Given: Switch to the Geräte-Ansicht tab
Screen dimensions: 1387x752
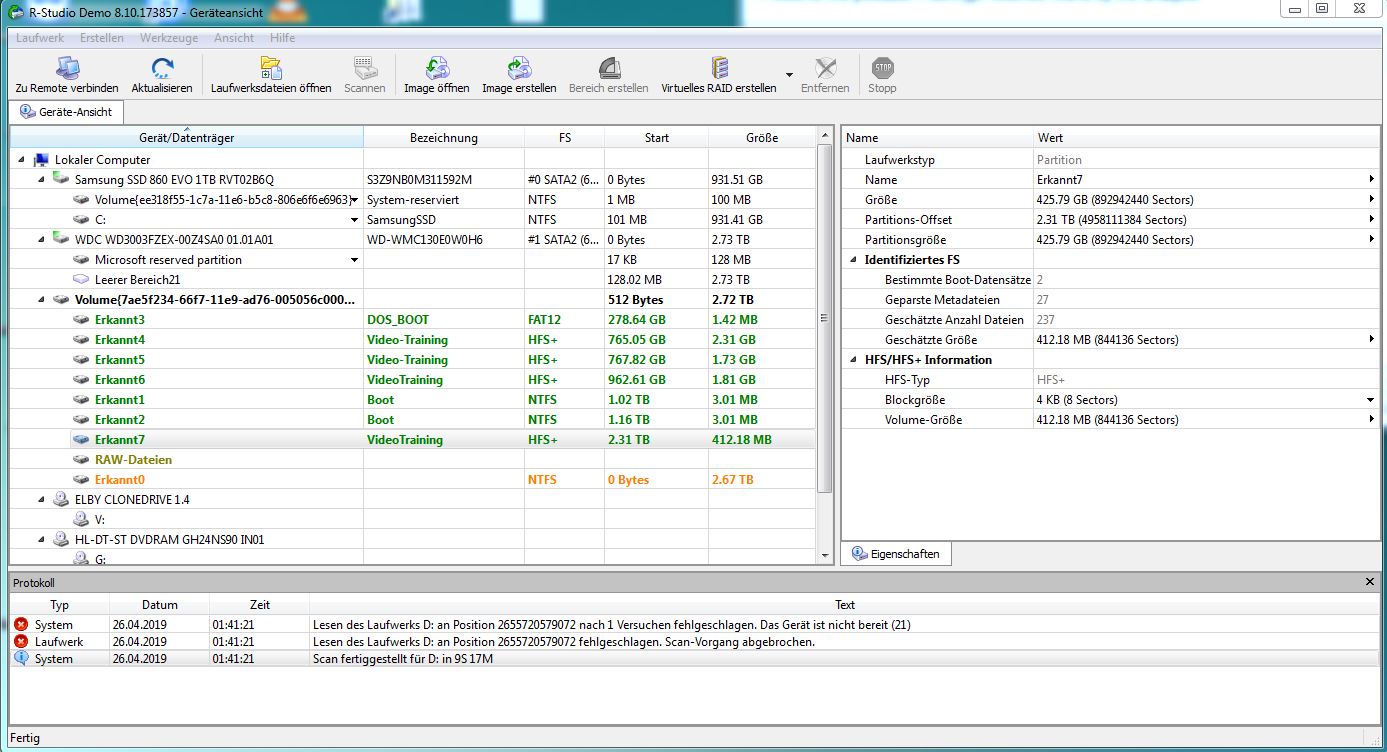Looking at the screenshot, I should click(66, 112).
